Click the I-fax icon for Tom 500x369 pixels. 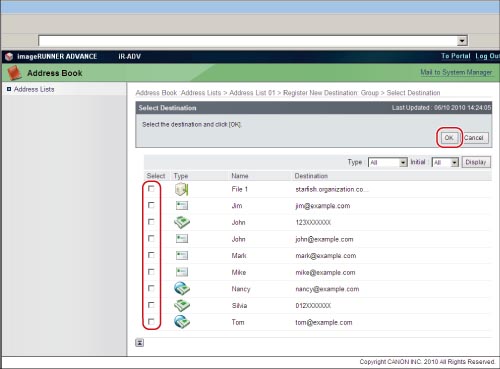pyautogui.click(x=182, y=322)
